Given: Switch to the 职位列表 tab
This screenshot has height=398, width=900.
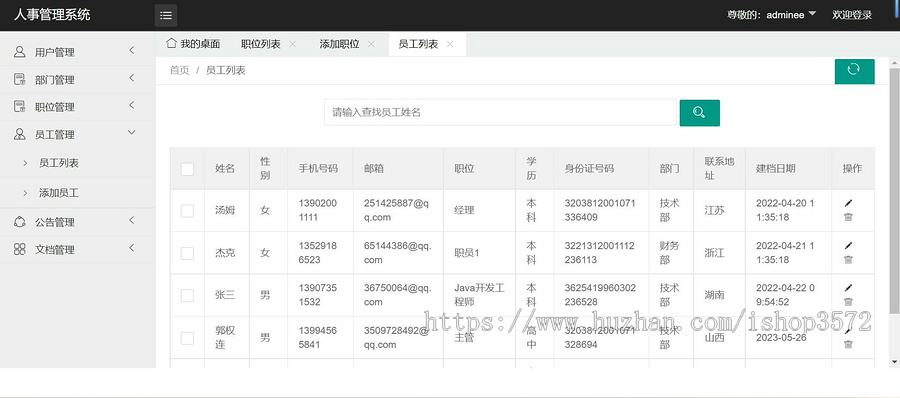Looking at the screenshot, I should (261, 44).
